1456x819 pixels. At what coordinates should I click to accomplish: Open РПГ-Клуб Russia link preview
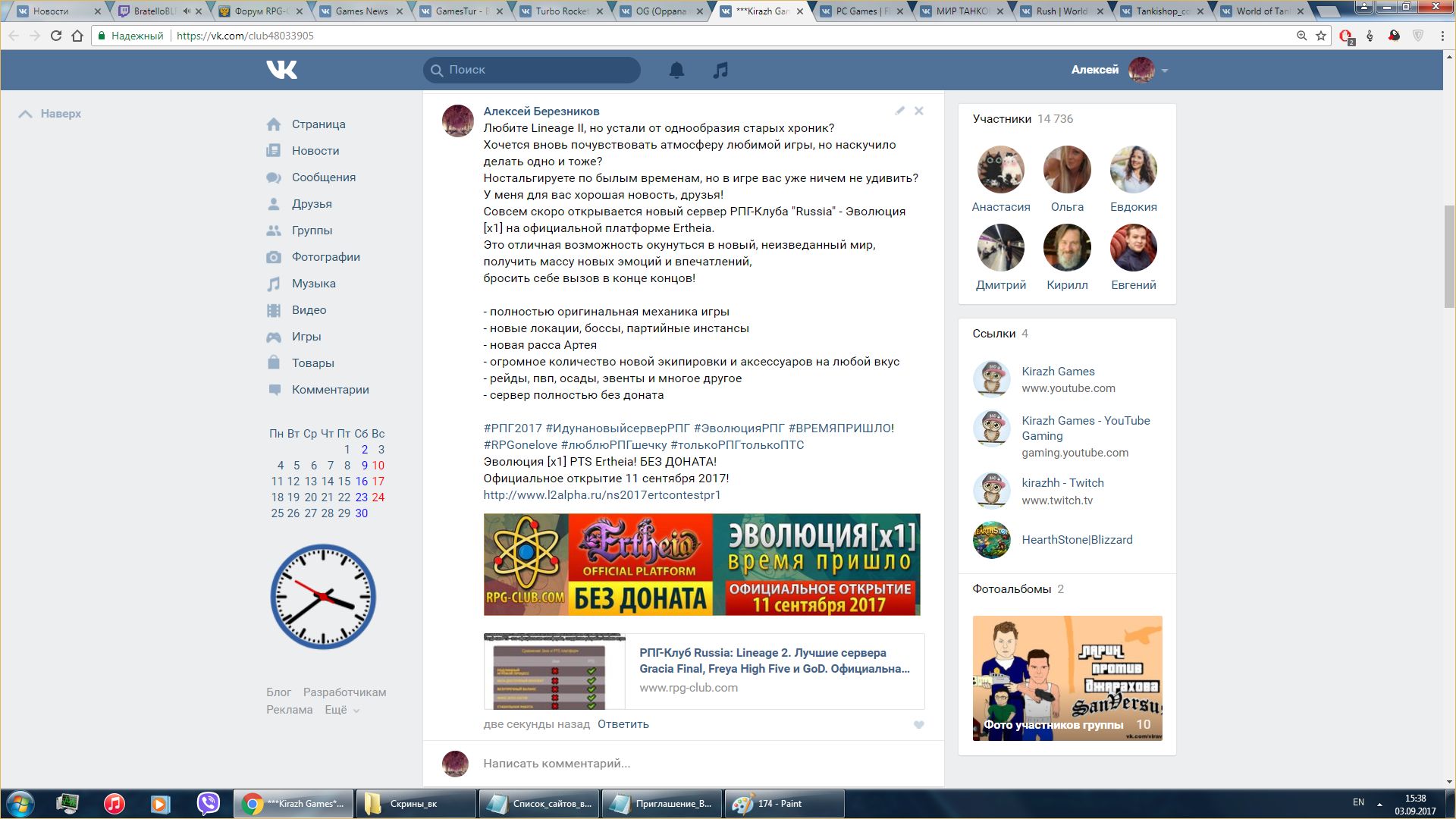pos(704,671)
